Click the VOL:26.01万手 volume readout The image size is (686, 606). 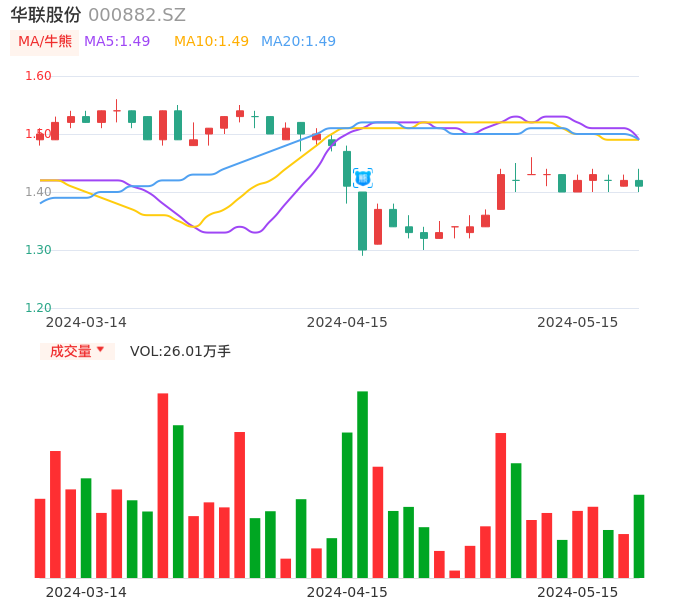coord(180,351)
